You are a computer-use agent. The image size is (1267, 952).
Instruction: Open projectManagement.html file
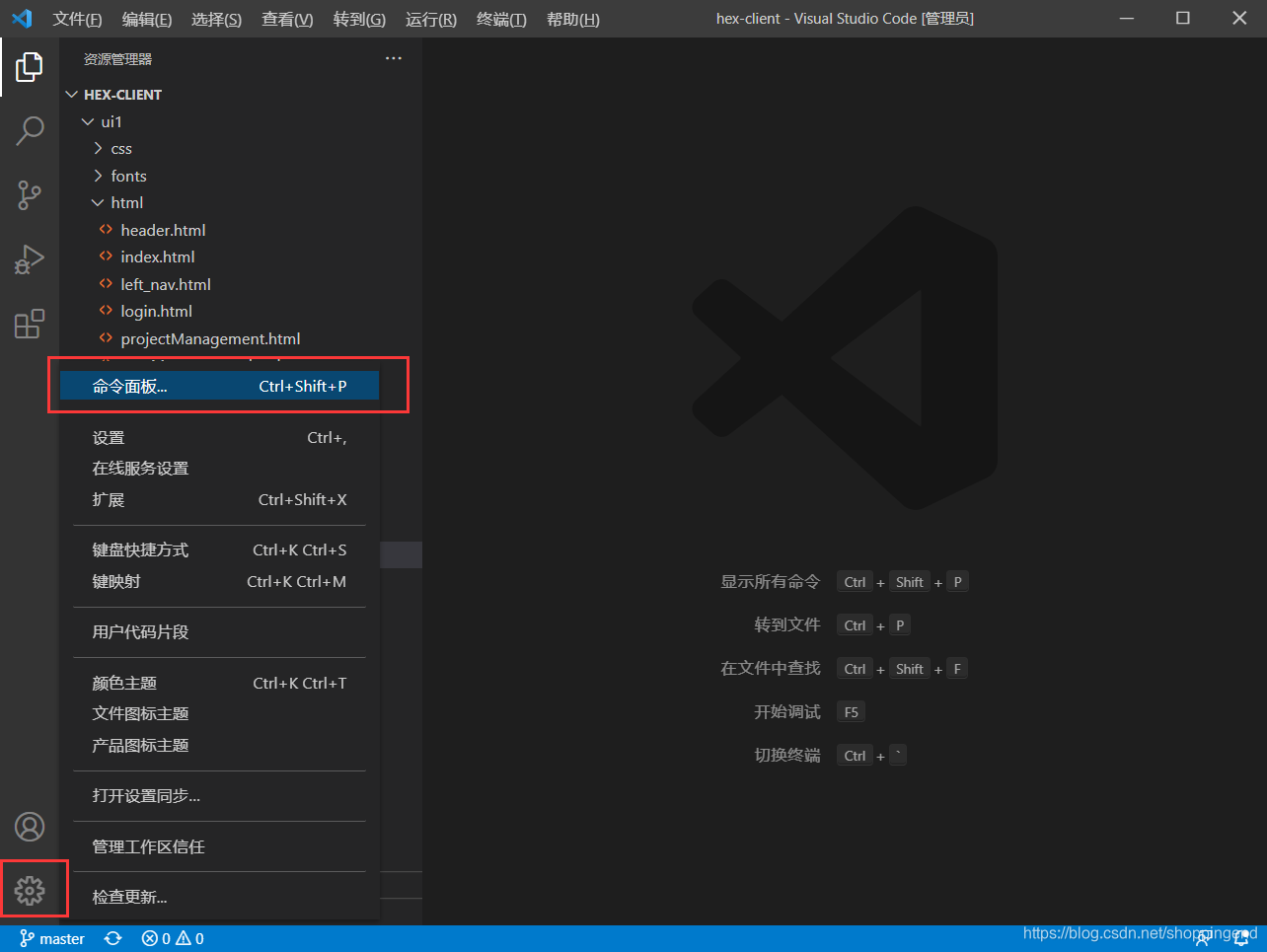point(242,338)
